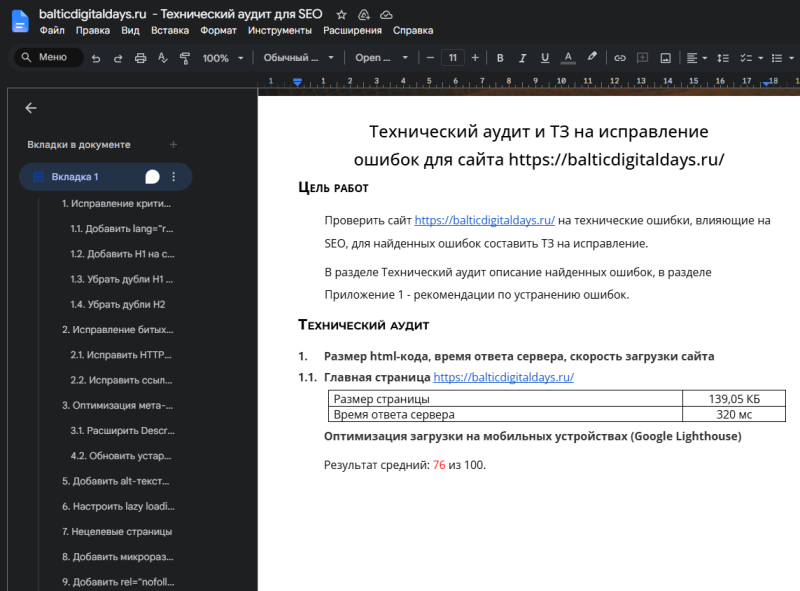Open the Формат menu
800x591 pixels.
pyautogui.click(x=218, y=31)
